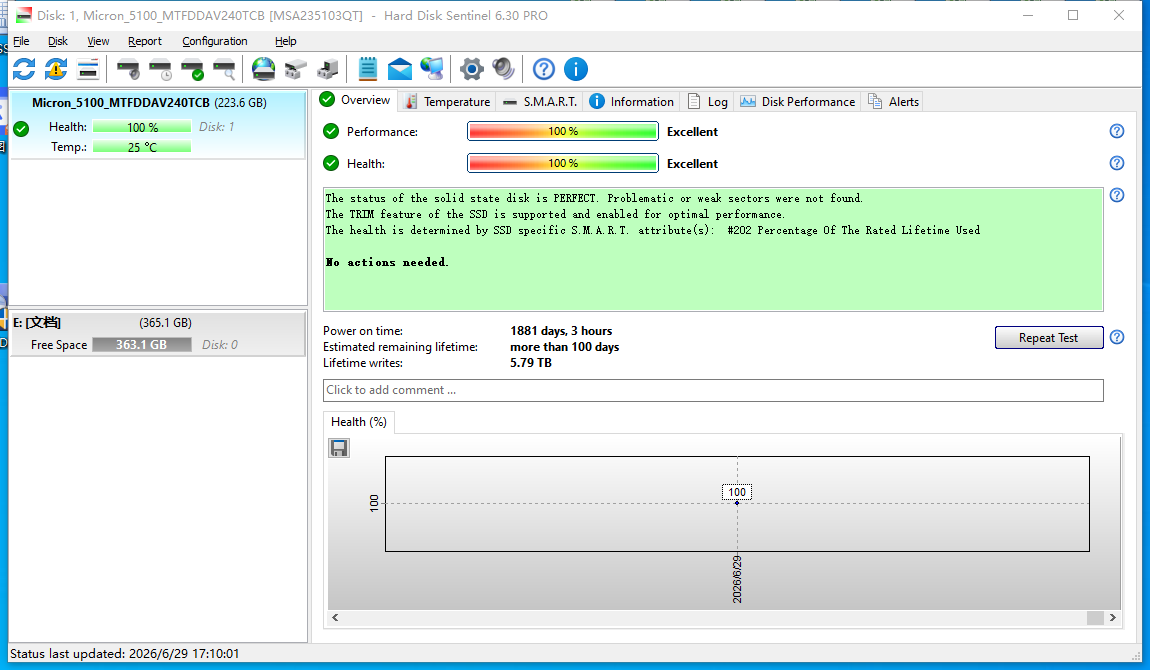Click the comment field to add comment
Viewport: 1150px width, 670px height.
pos(713,390)
